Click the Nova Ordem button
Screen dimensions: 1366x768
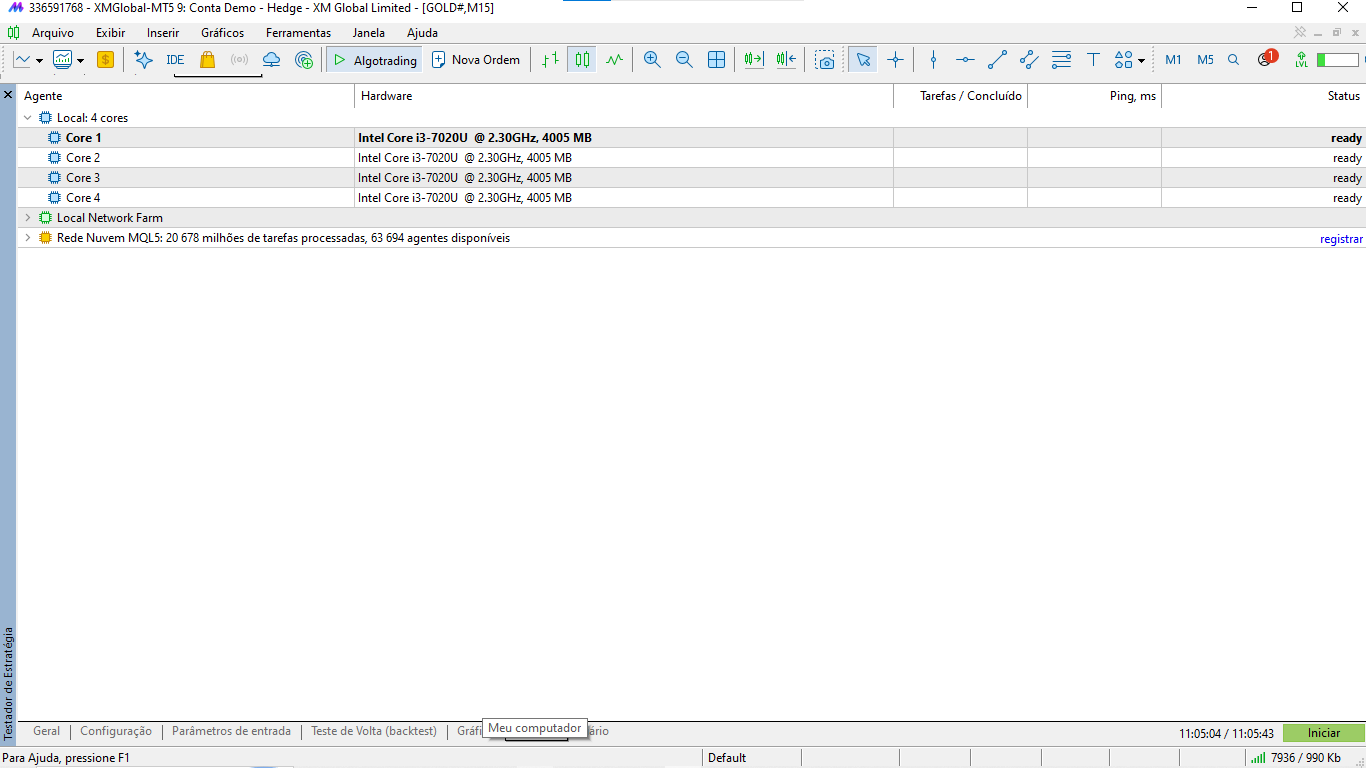[476, 60]
